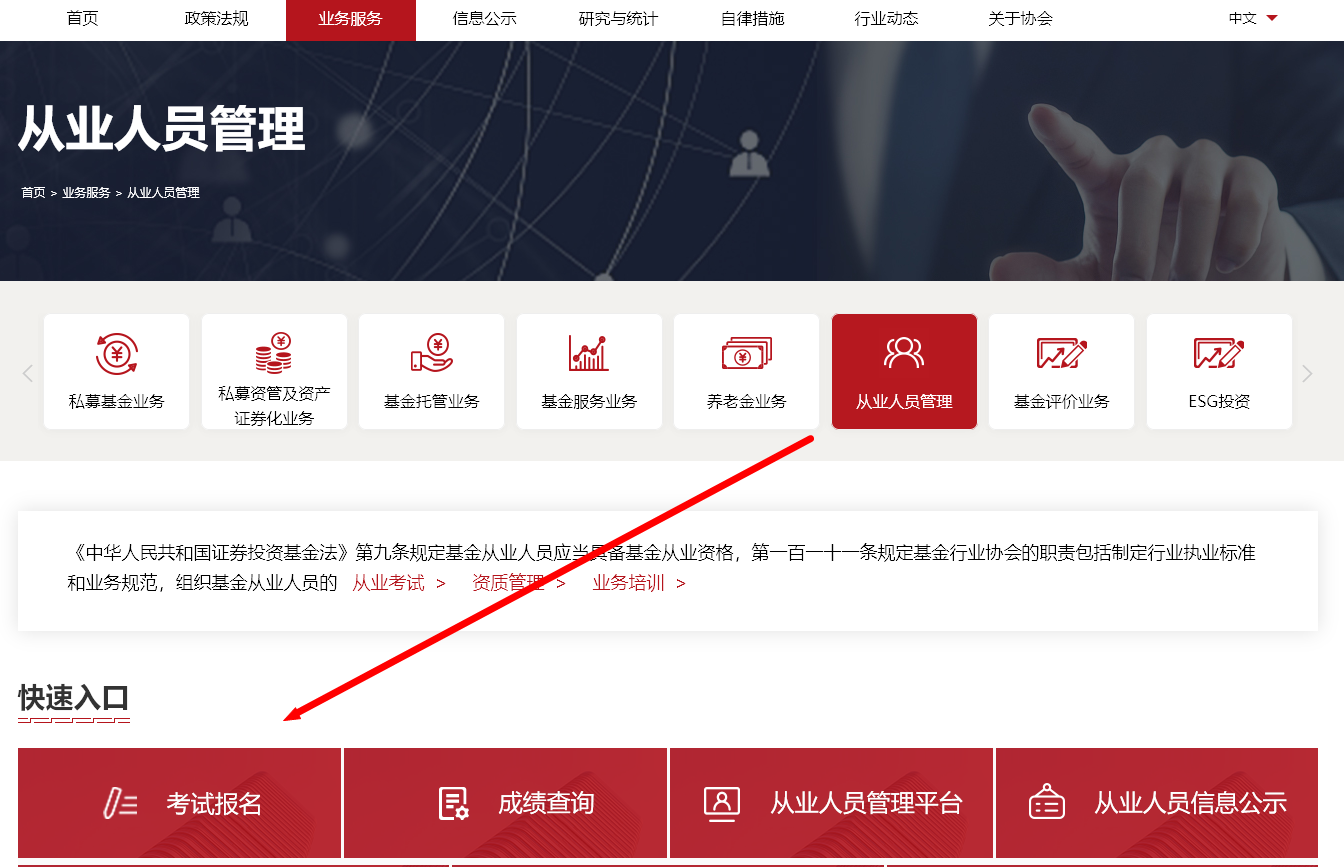This screenshot has height=867, width=1344.
Task: Select the ESG投资 icon card
Action: coord(1219,372)
